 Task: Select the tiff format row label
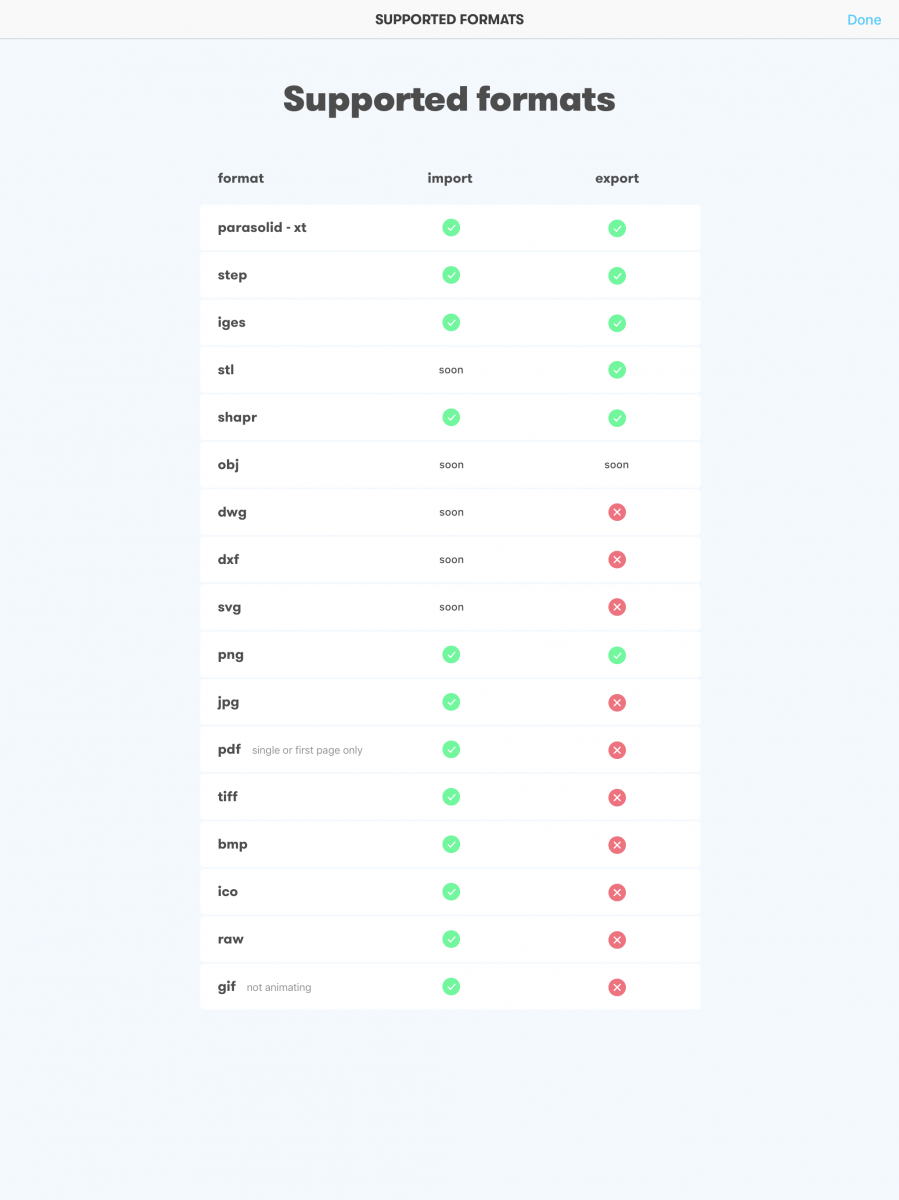[228, 797]
